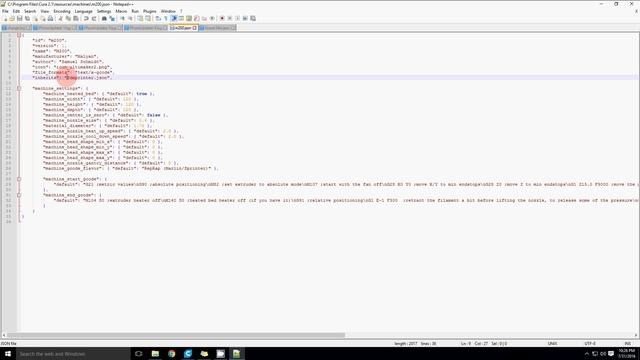Toggle word wrap toolbar button
The height and width of the screenshot is (360, 640).
coord(158,18)
